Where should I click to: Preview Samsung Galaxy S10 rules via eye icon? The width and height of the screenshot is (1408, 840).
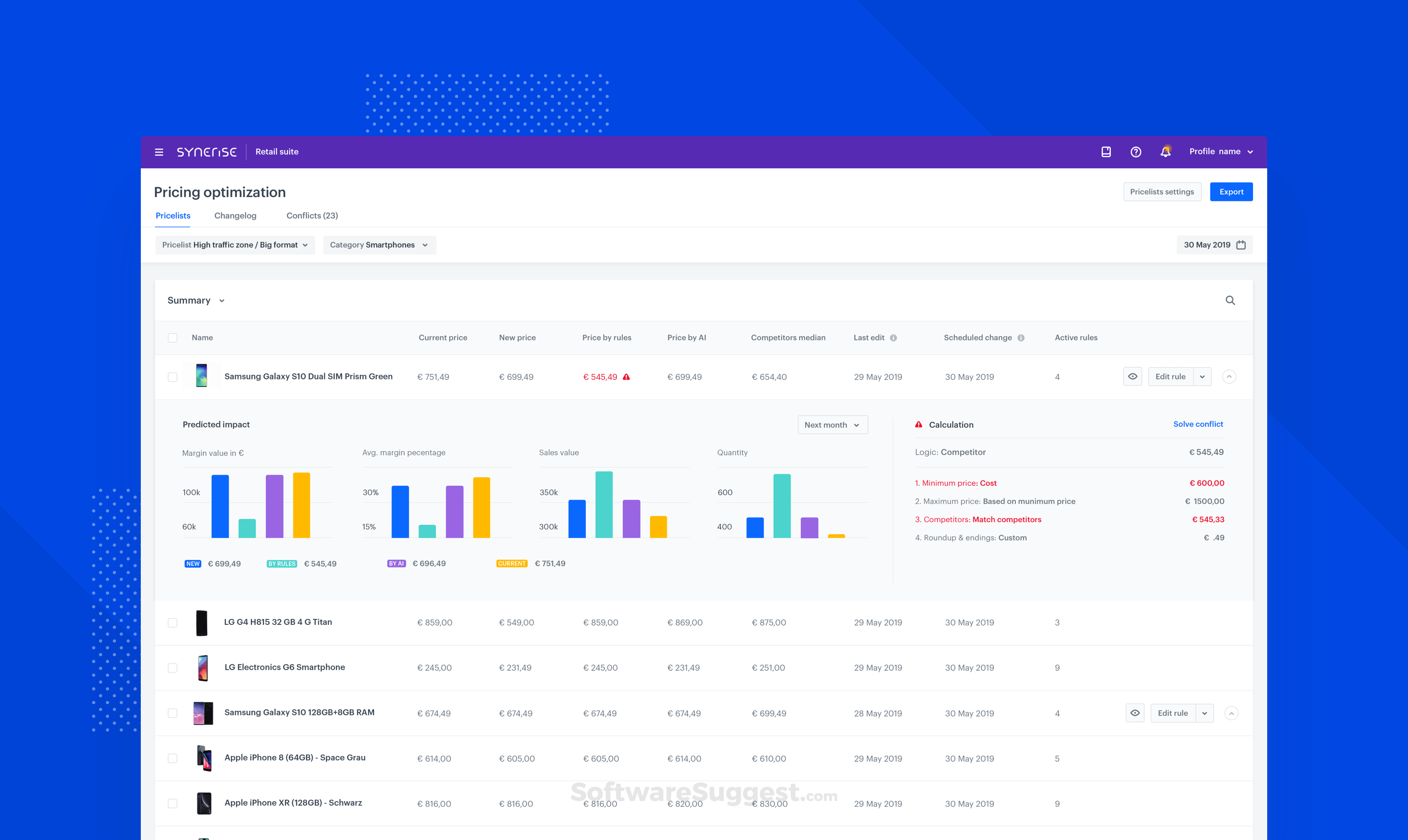click(x=1132, y=376)
